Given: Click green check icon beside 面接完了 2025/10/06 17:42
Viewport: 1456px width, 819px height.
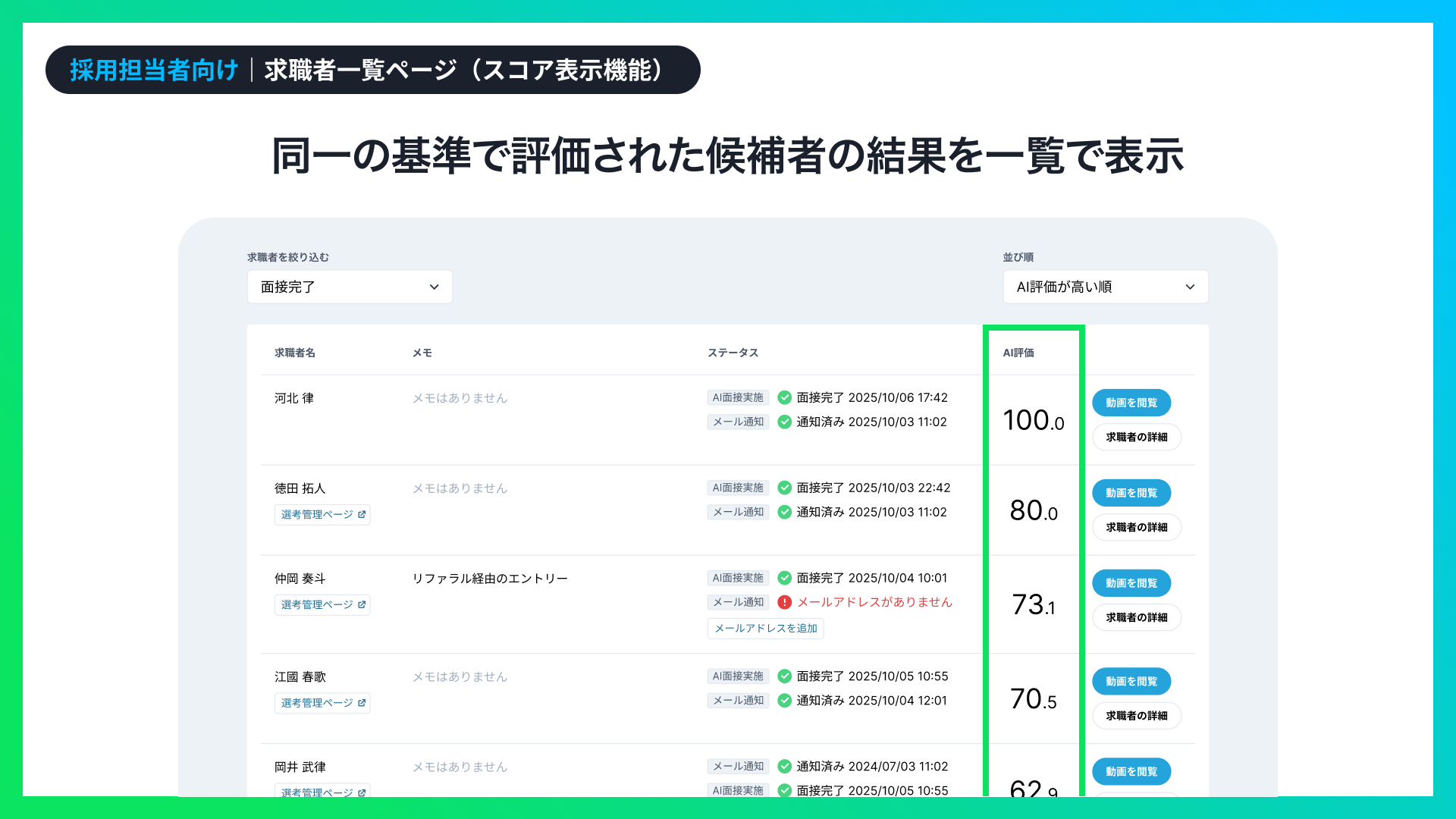Looking at the screenshot, I should [x=785, y=397].
